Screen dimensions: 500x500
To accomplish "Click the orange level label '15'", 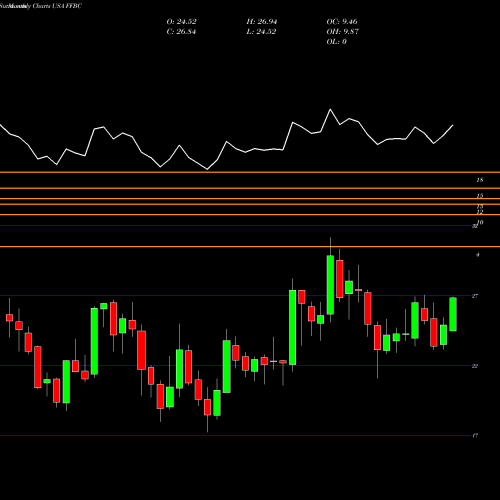I will (x=480, y=196).
